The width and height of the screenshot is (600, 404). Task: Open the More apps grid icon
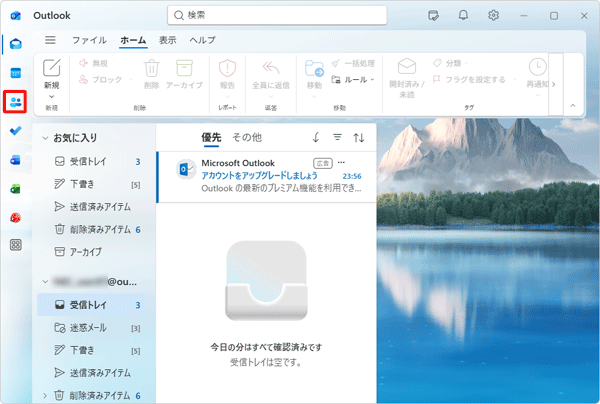[x=16, y=245]
